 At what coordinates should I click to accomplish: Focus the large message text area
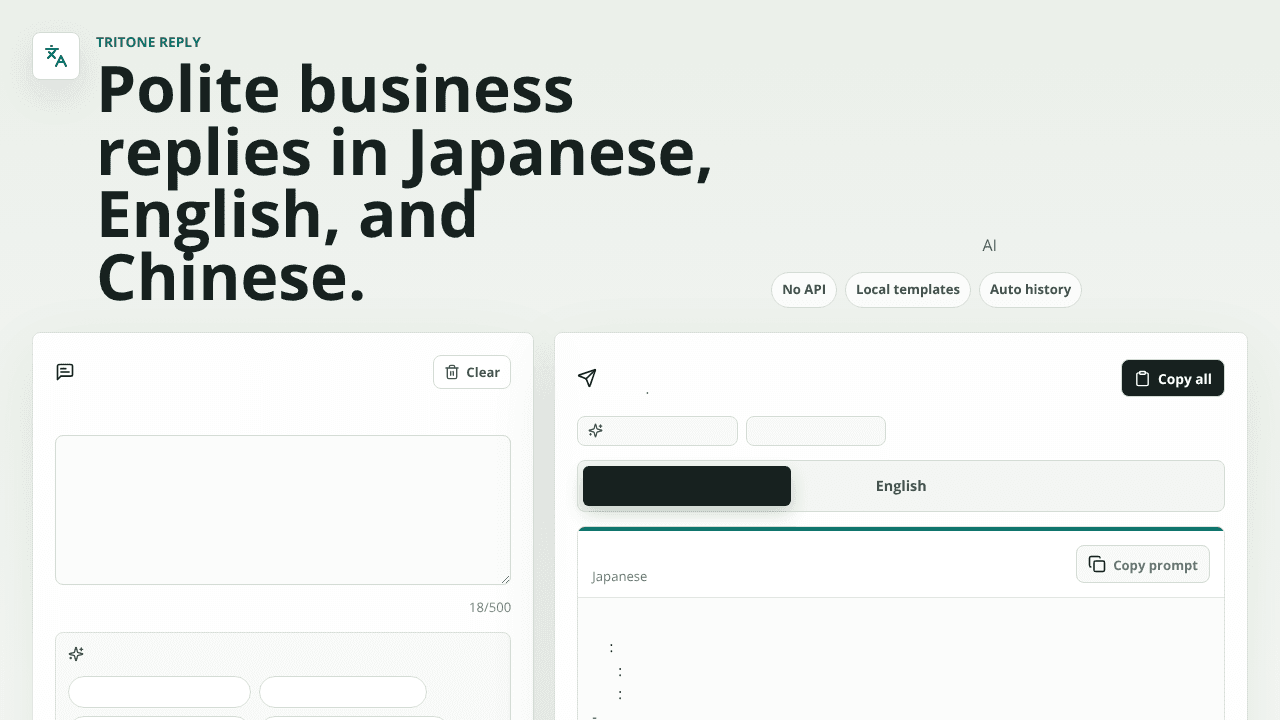(283, 510)
